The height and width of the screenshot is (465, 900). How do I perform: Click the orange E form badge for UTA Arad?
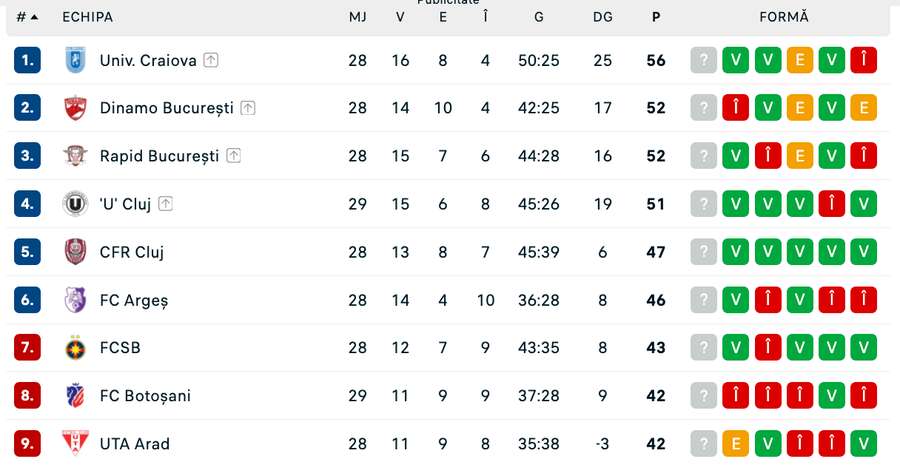[736, 443]
